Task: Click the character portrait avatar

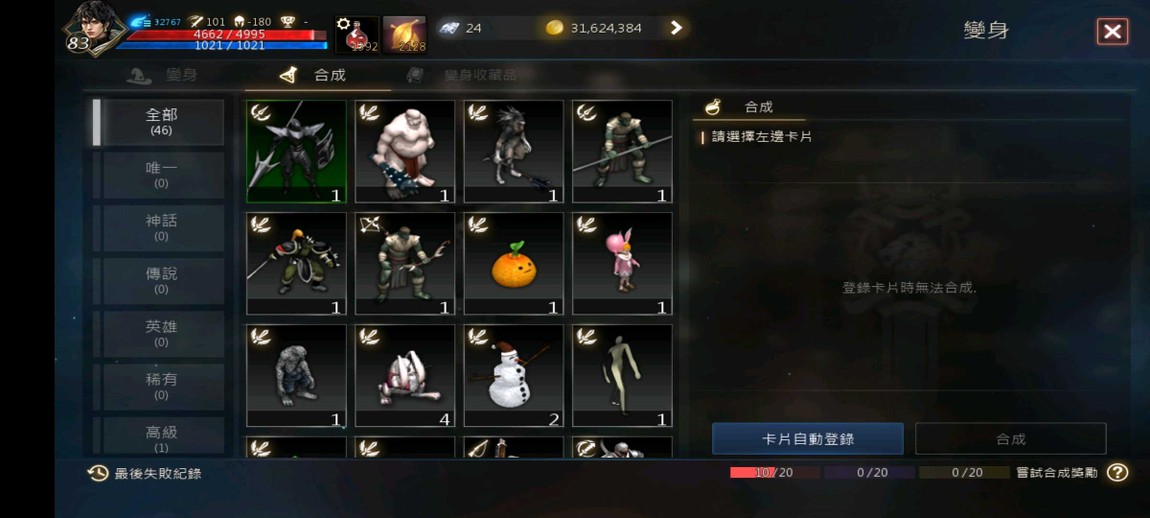Action: (x=91, y=29)
